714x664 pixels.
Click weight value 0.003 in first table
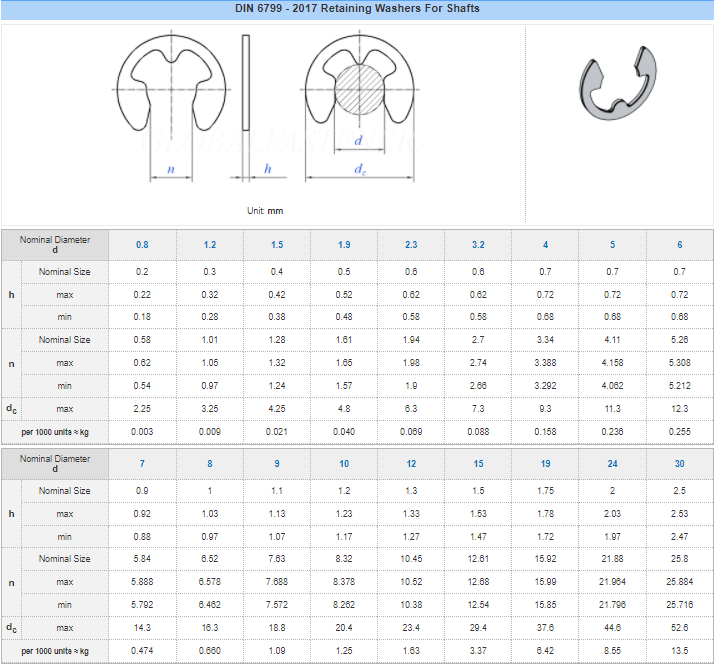click(142, 431)
